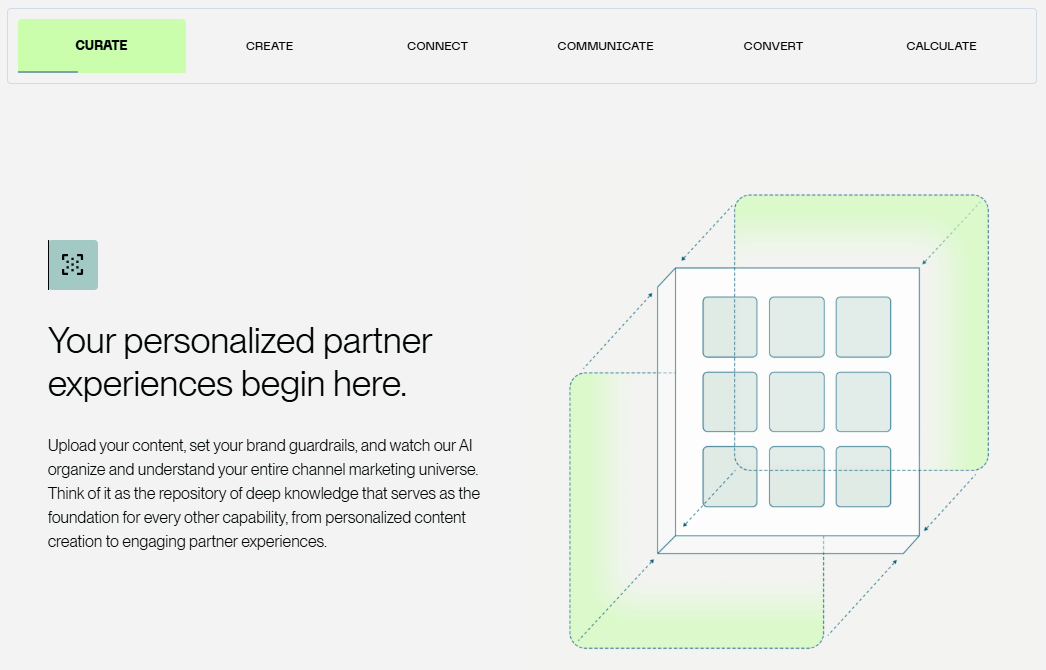Go to the COMMUNICATE tab
Screen dimensions: 1046x670
(605, 46)
